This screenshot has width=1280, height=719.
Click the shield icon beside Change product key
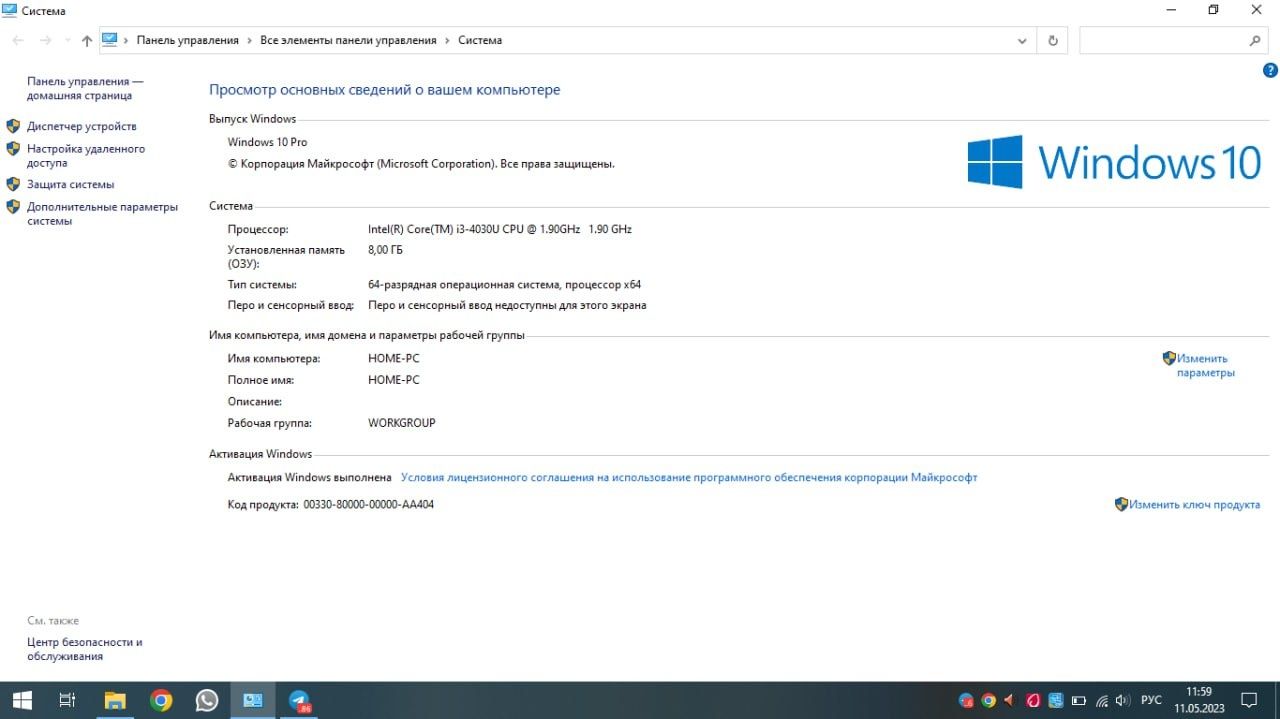click(x=1121, y=505)
